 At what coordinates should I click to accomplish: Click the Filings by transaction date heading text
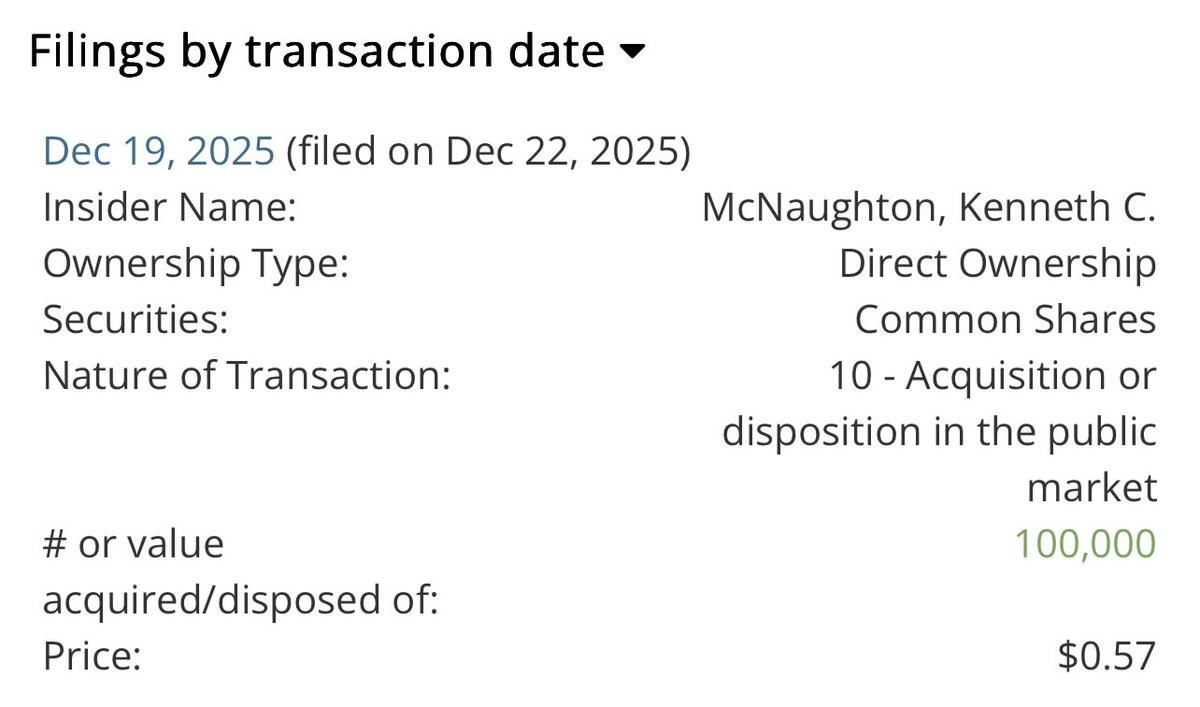tap(317, 51)
